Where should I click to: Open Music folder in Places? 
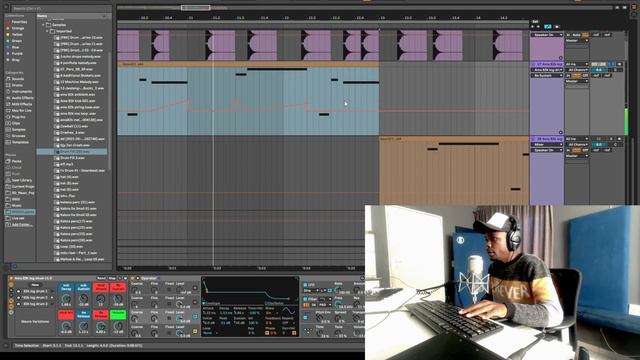14,205
